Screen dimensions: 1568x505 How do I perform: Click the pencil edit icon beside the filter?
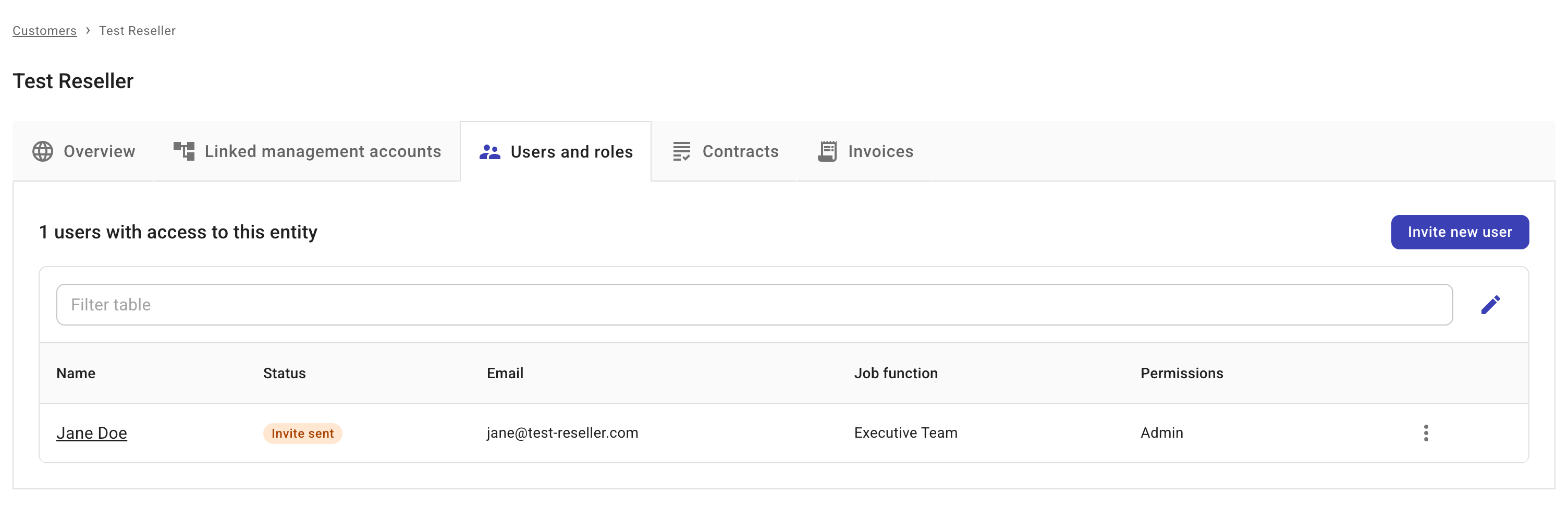point(1491,304)
